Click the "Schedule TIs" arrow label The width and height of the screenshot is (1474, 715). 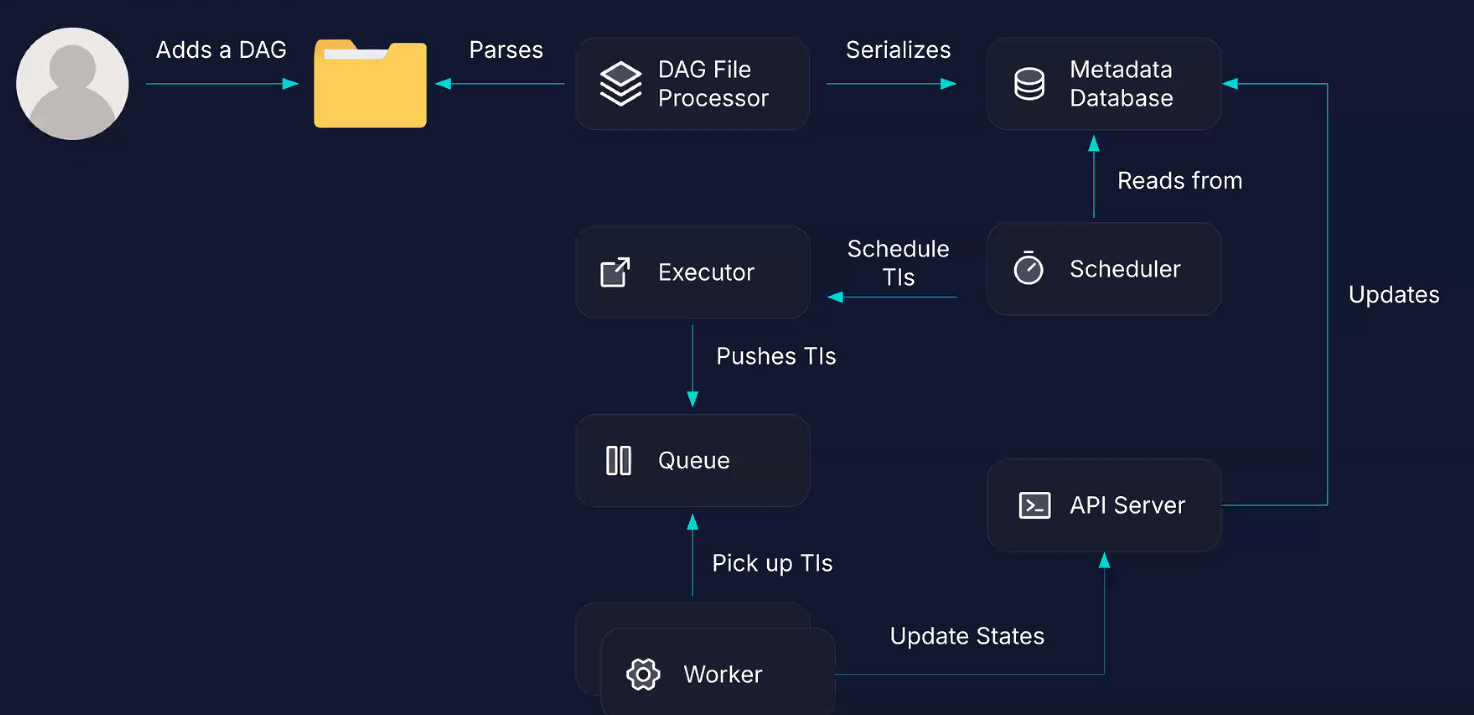click(x=898, y=263)
